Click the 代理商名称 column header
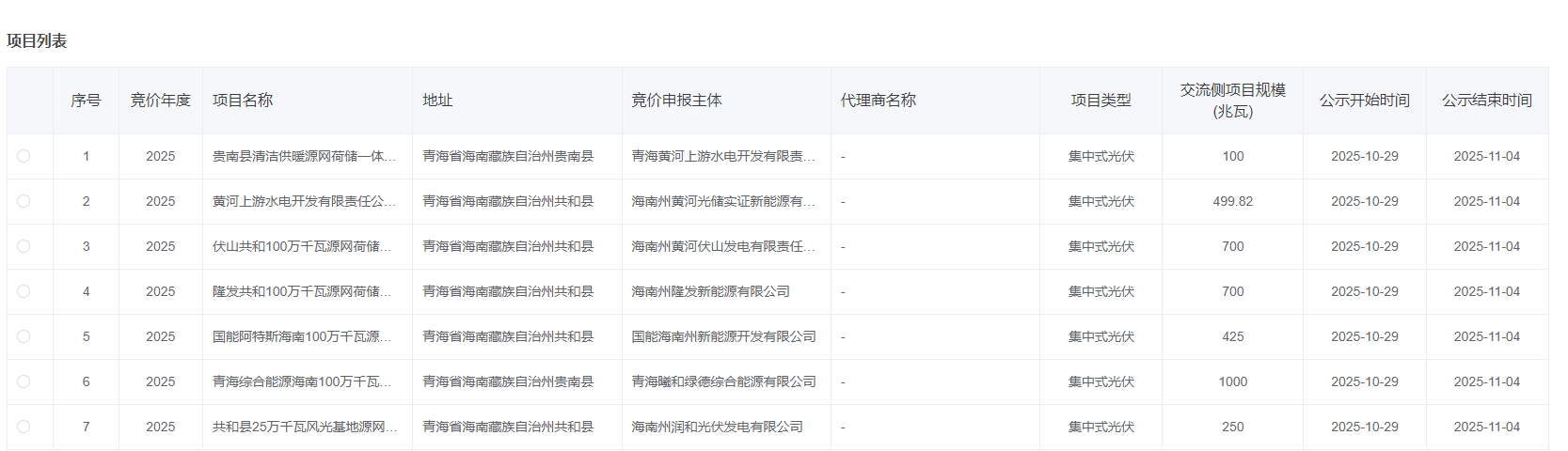1568x451 pixels. (878, 101)
